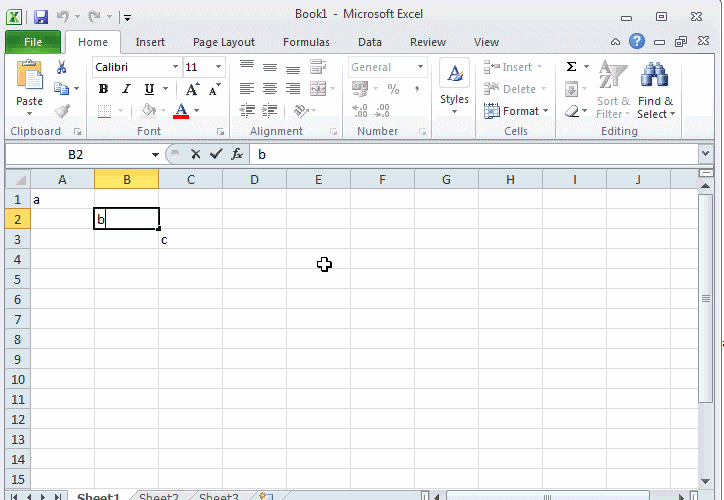Click the Cut scissors icon

[x=61, y=67]
